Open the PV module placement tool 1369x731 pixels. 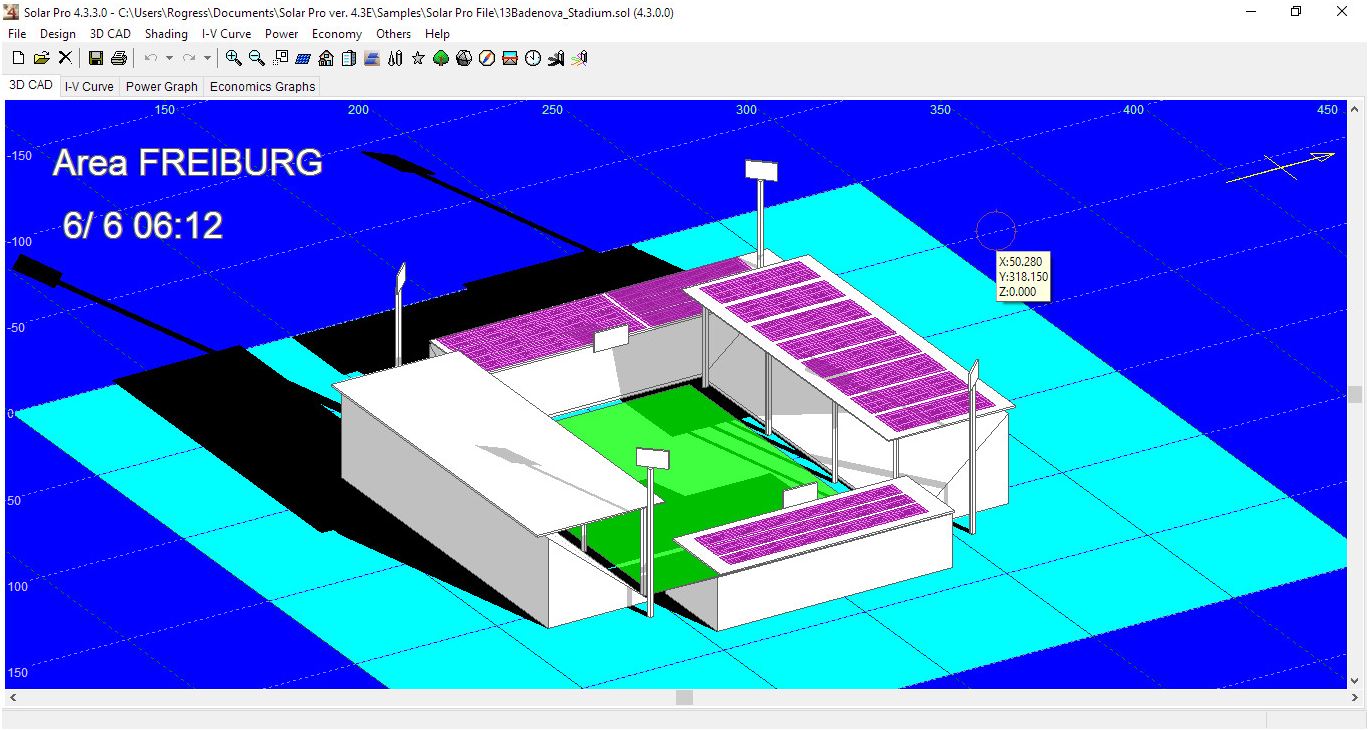303,58
